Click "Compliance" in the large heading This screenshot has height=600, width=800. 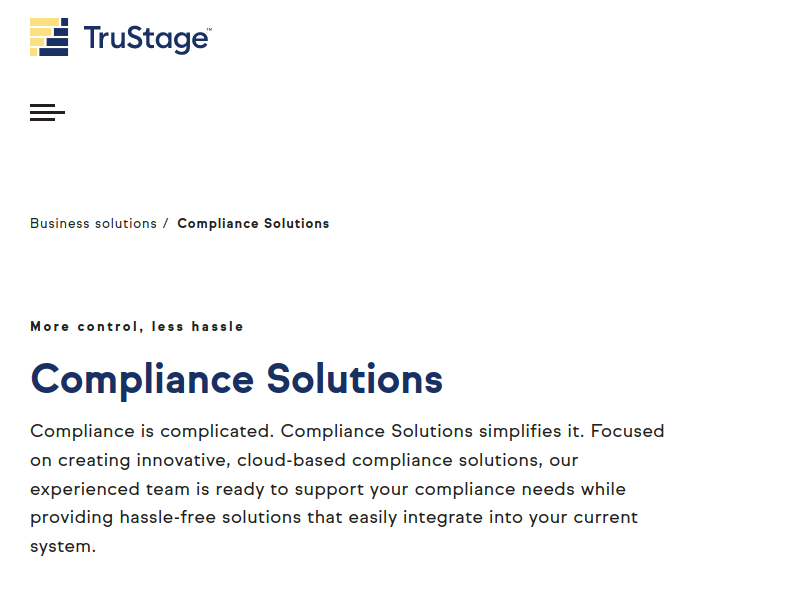[x=142, y=380]
